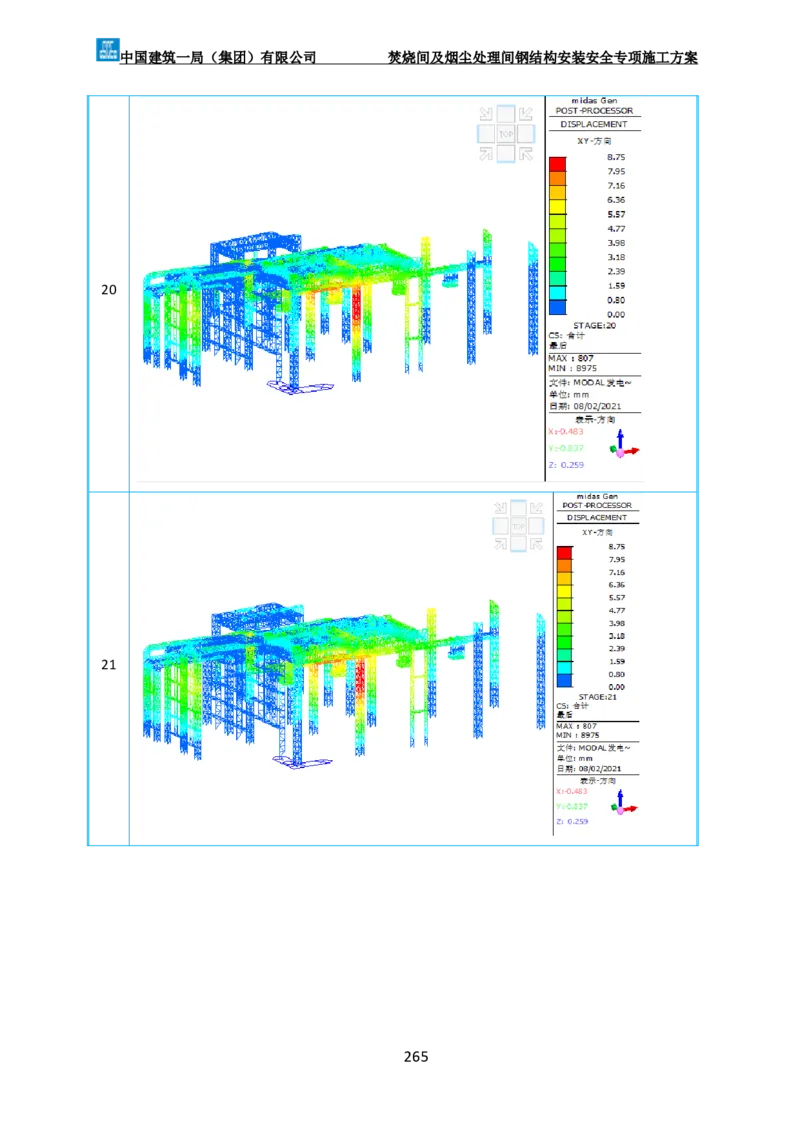Click the lower-right diagonal arrow of the upper view cube
Viewport: 800px width, 1132px height.
tap(525, 153)
